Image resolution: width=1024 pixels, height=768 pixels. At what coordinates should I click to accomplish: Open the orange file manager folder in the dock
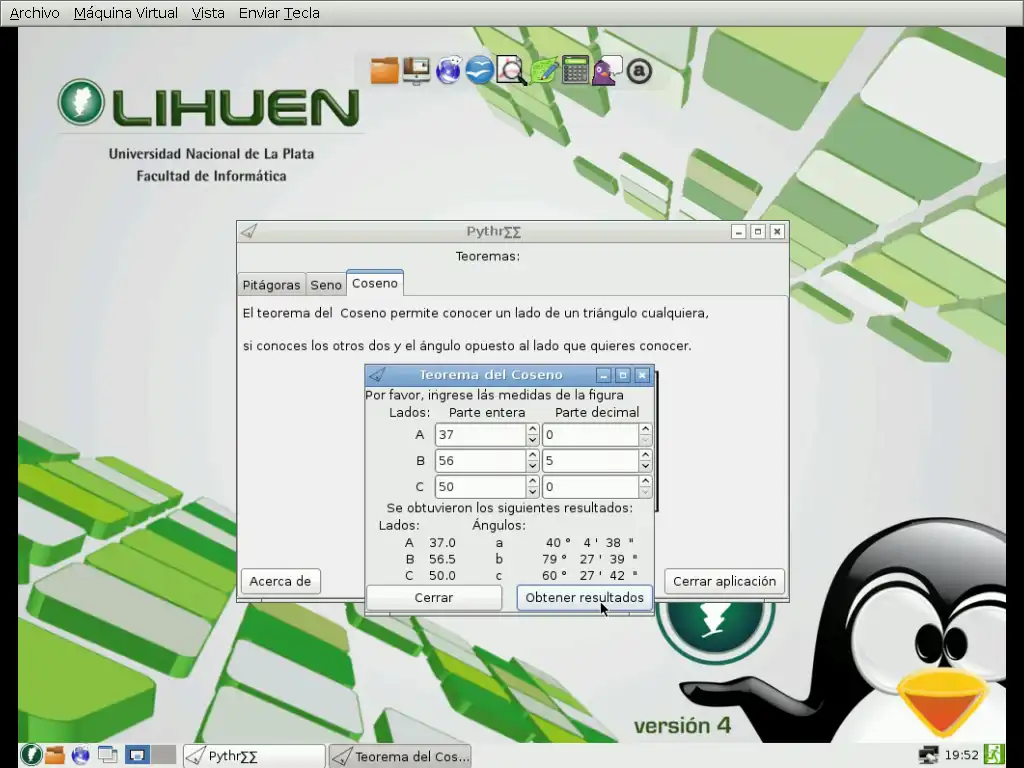384,71
